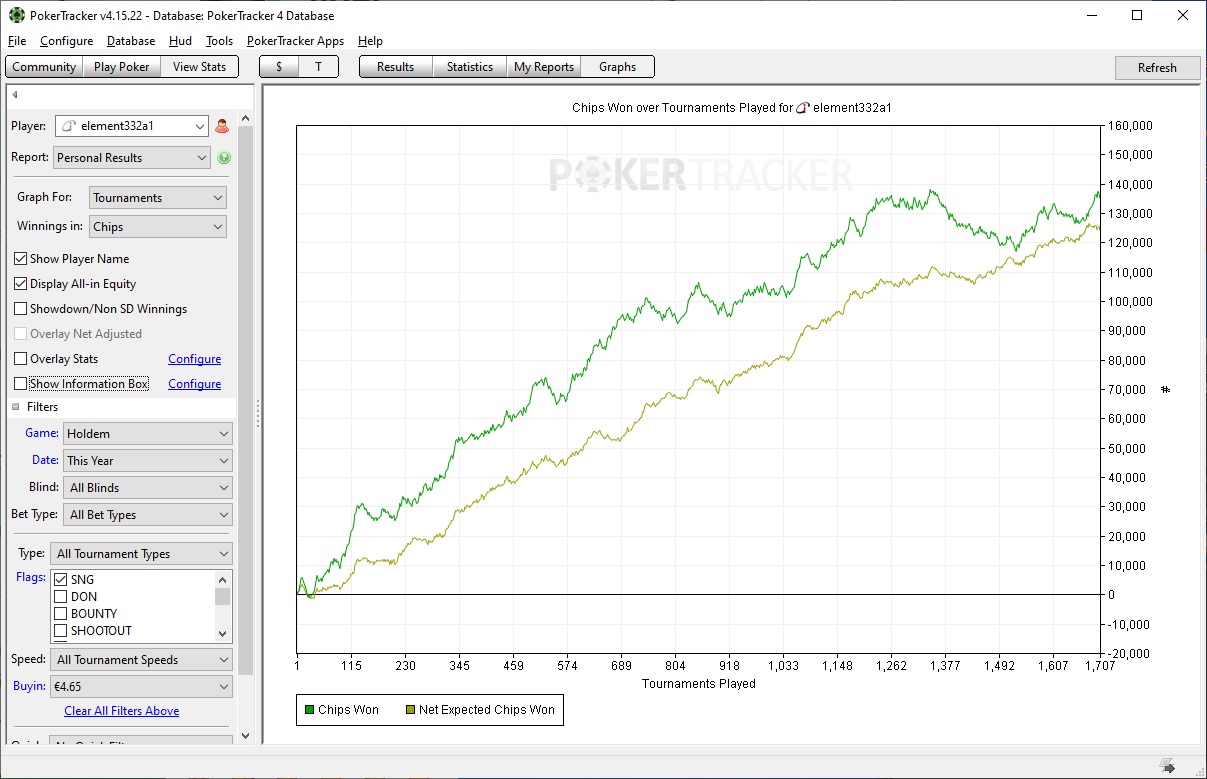The width and height of the screenshot is (1207, 779).
Task: Disable Display All-in Equity
Action: pos(22,284)
